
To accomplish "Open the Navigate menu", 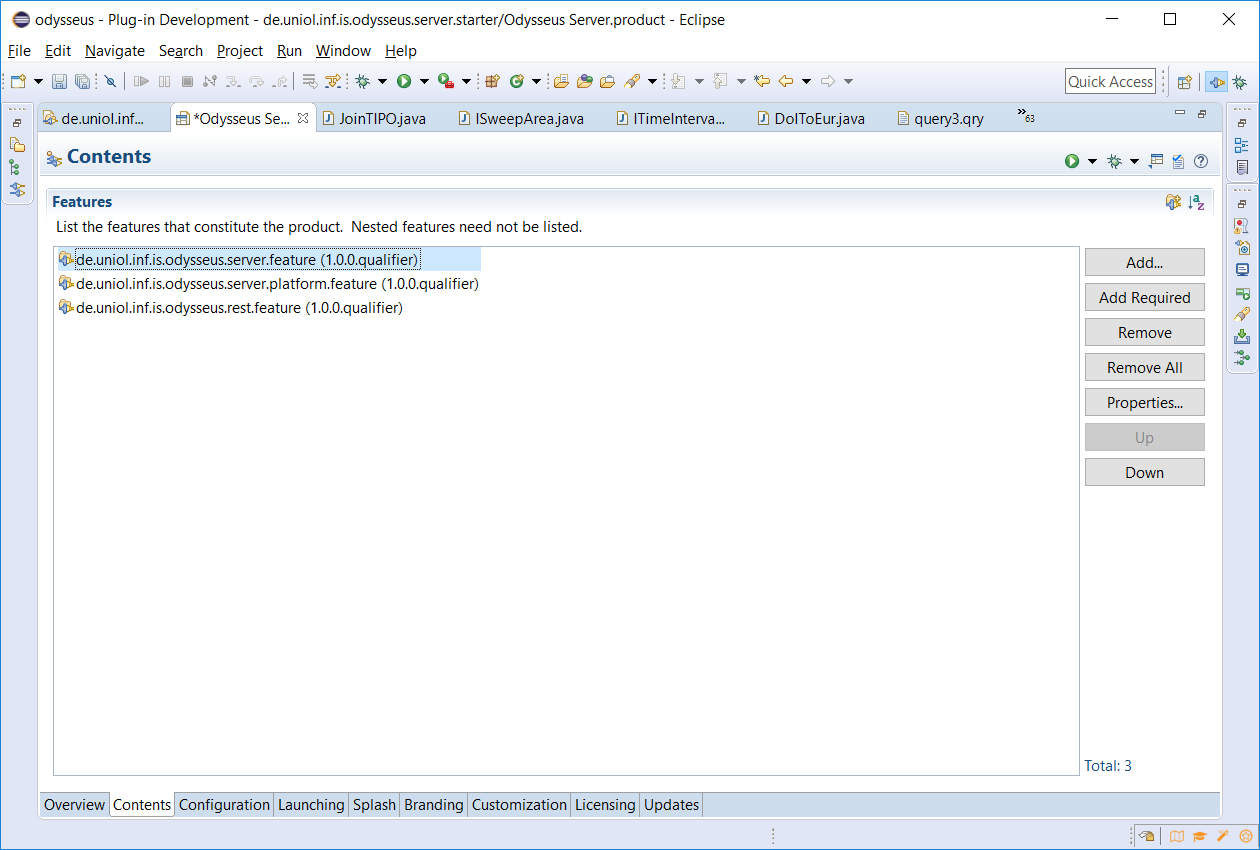I will pos(114,51).
